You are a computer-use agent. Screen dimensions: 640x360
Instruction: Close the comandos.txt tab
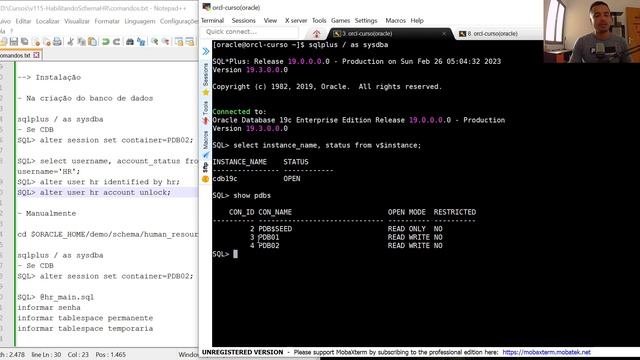coord(36,55)
